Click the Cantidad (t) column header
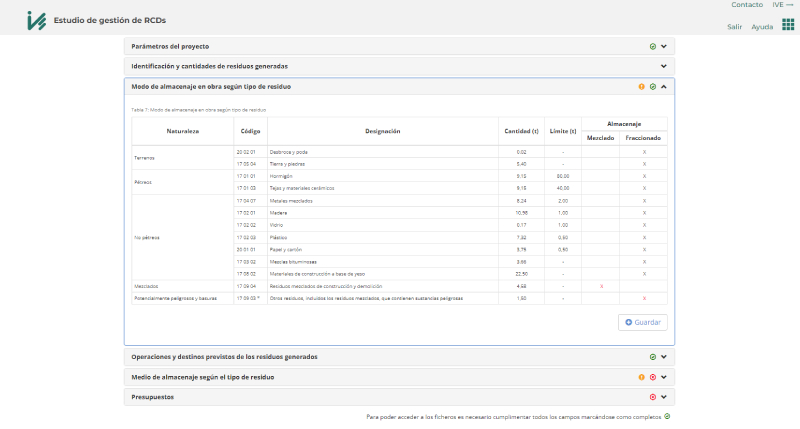The image size is (800, 429). [521, 131]
